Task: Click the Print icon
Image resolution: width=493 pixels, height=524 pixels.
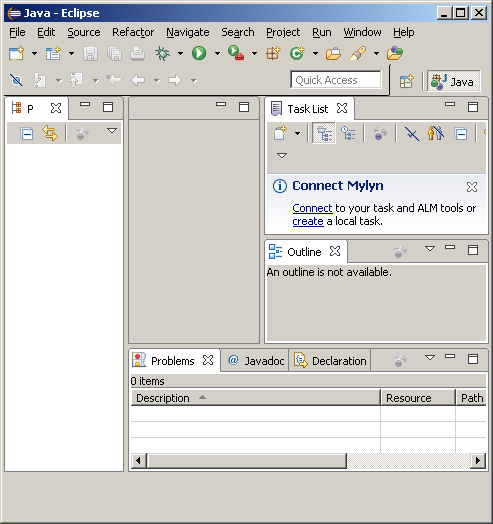Action: coord(137,53)
